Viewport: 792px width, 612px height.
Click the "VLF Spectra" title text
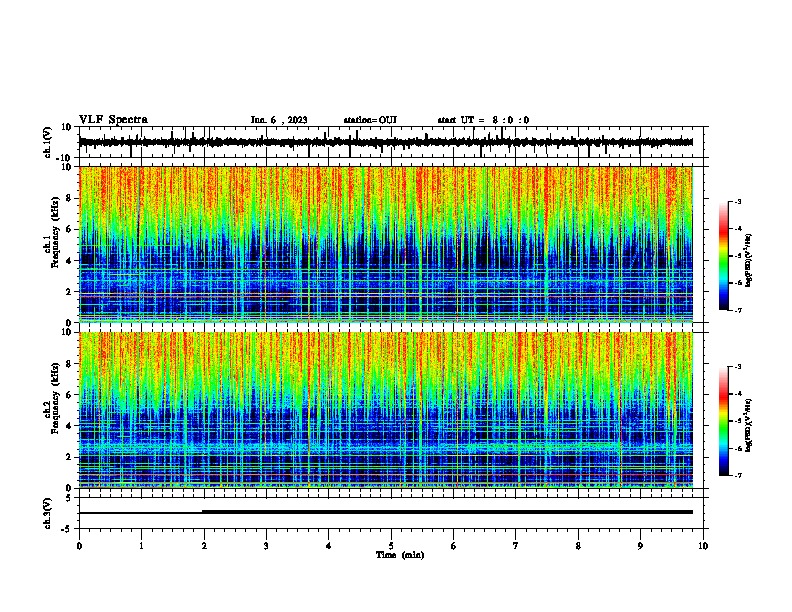coord(113,120)
